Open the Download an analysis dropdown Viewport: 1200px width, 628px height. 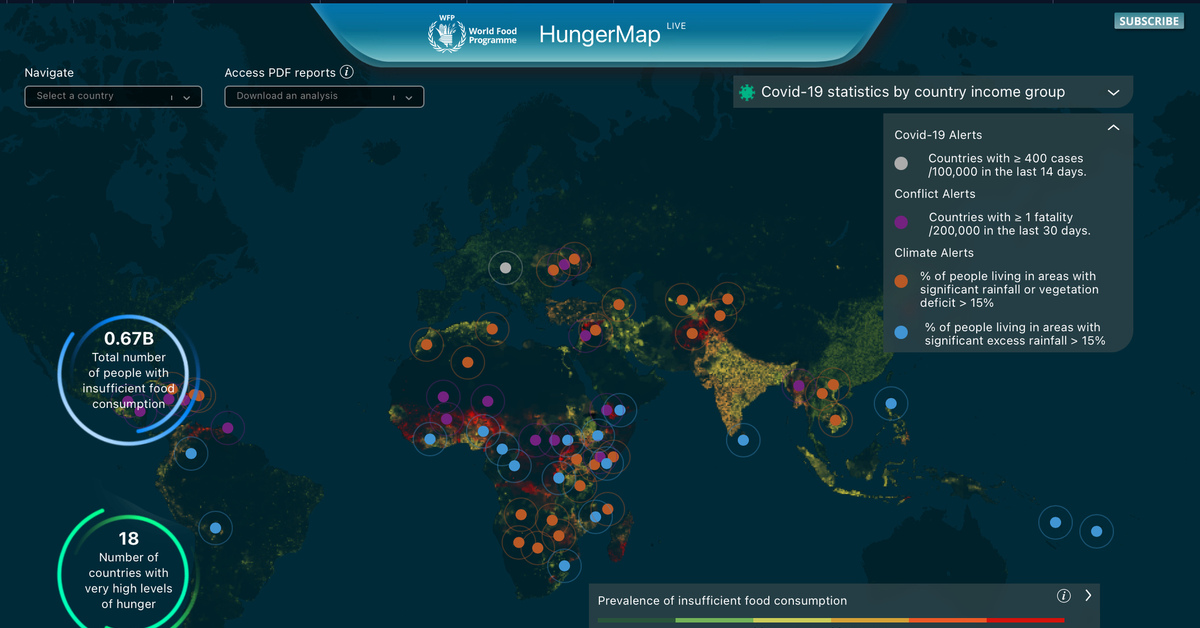point(324,96)
